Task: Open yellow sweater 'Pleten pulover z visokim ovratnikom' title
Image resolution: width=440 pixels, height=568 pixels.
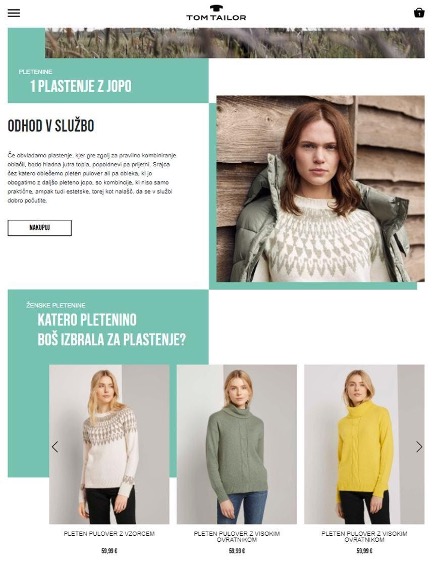Action: point(364,536)
